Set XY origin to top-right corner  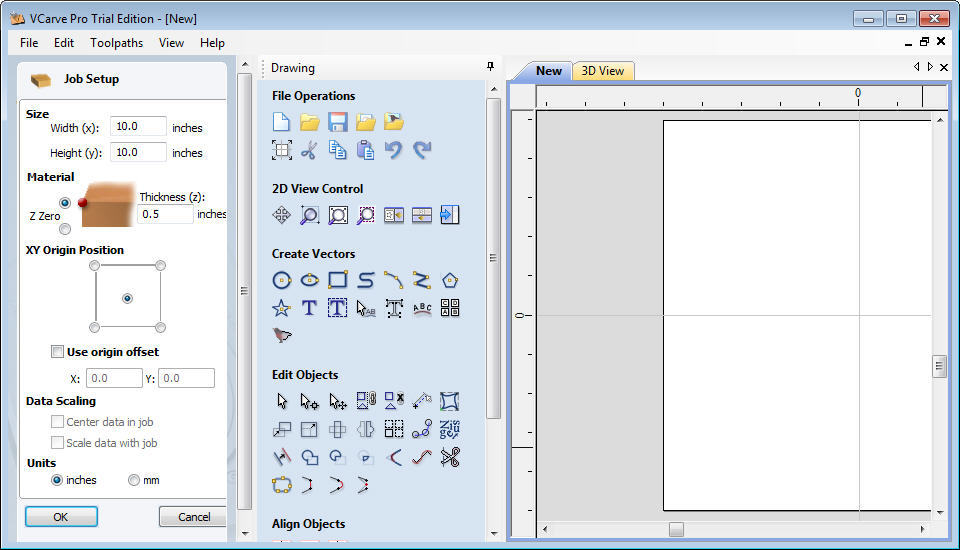pyautogui.click(x=160, y=265)
